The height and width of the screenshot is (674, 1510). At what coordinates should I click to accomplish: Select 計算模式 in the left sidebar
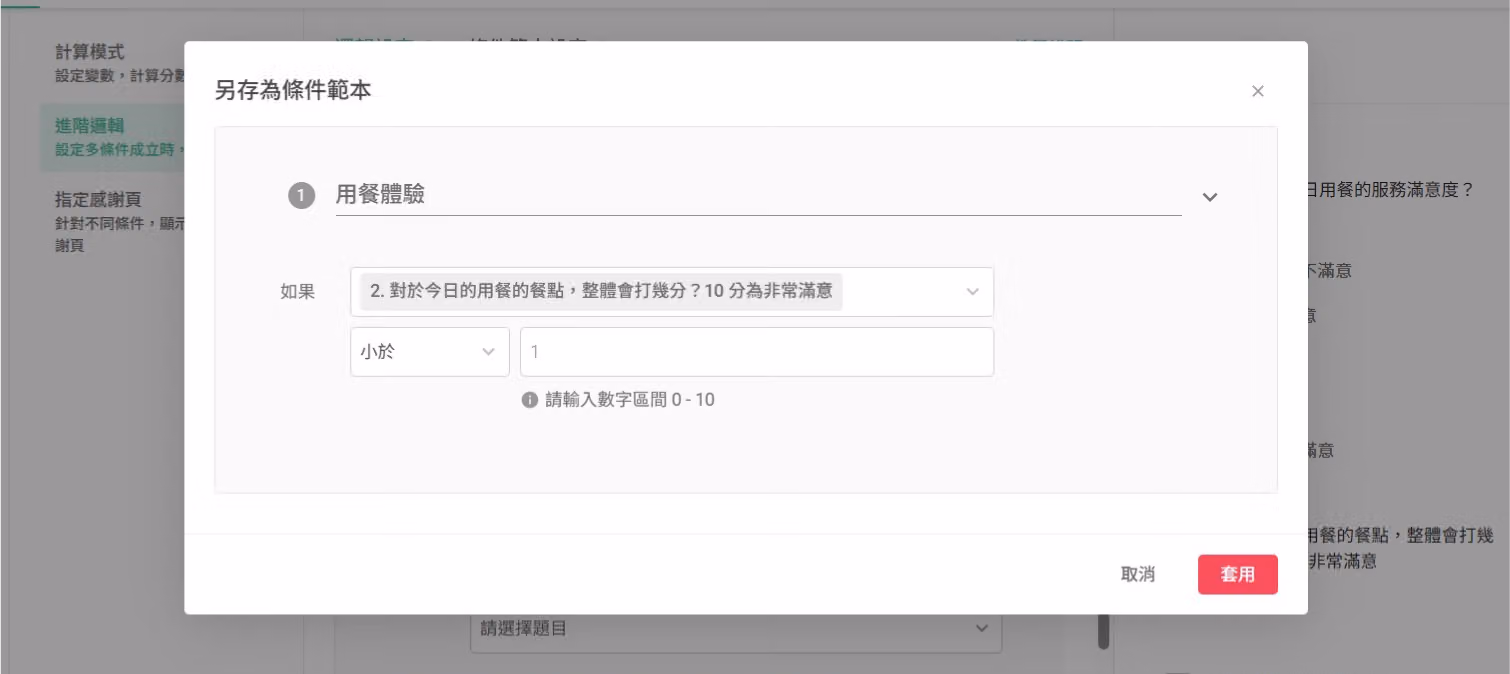[x=112, y=62]
